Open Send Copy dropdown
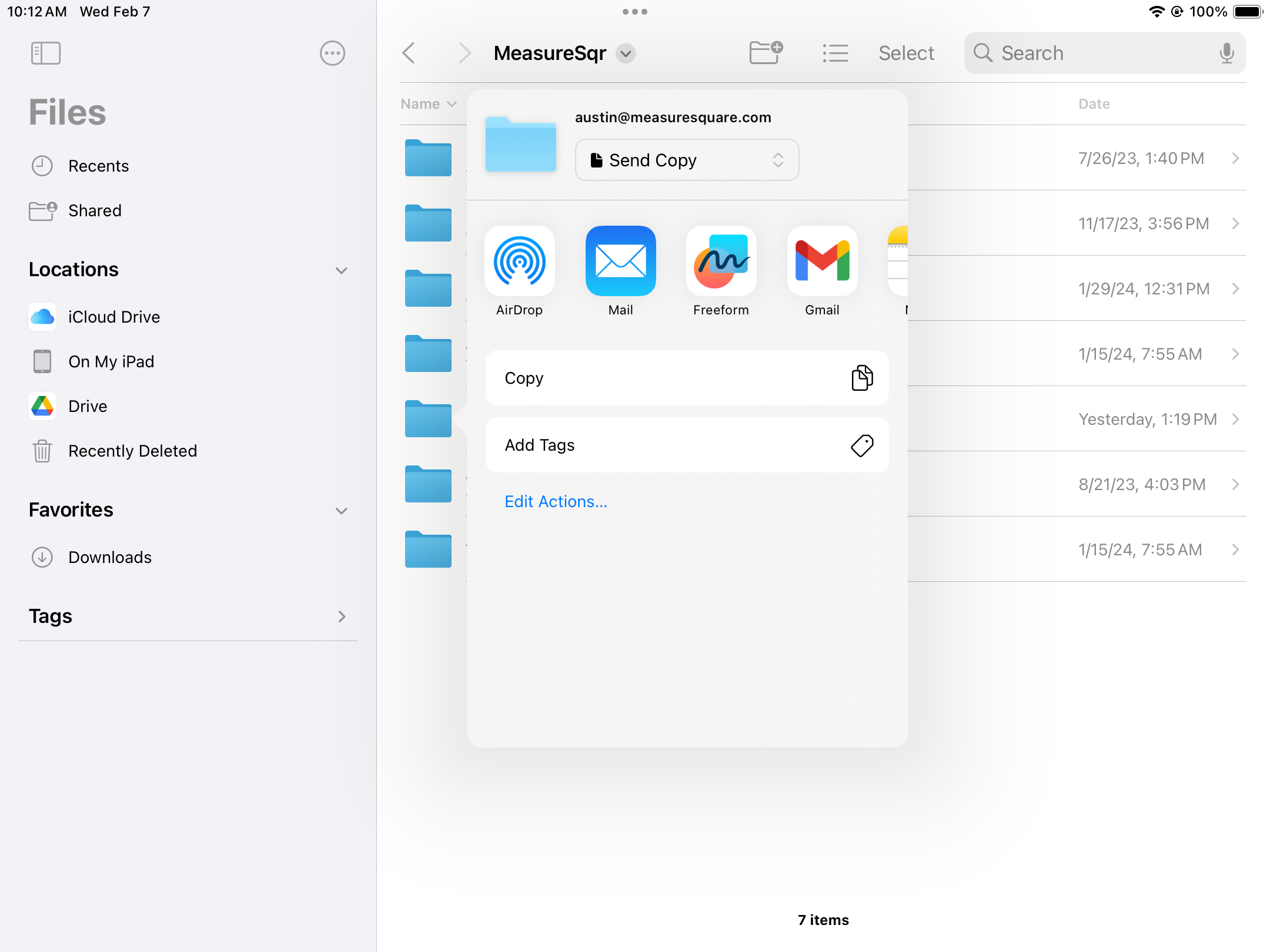The width and height of the screenshot is (1270, 952). 687,160
